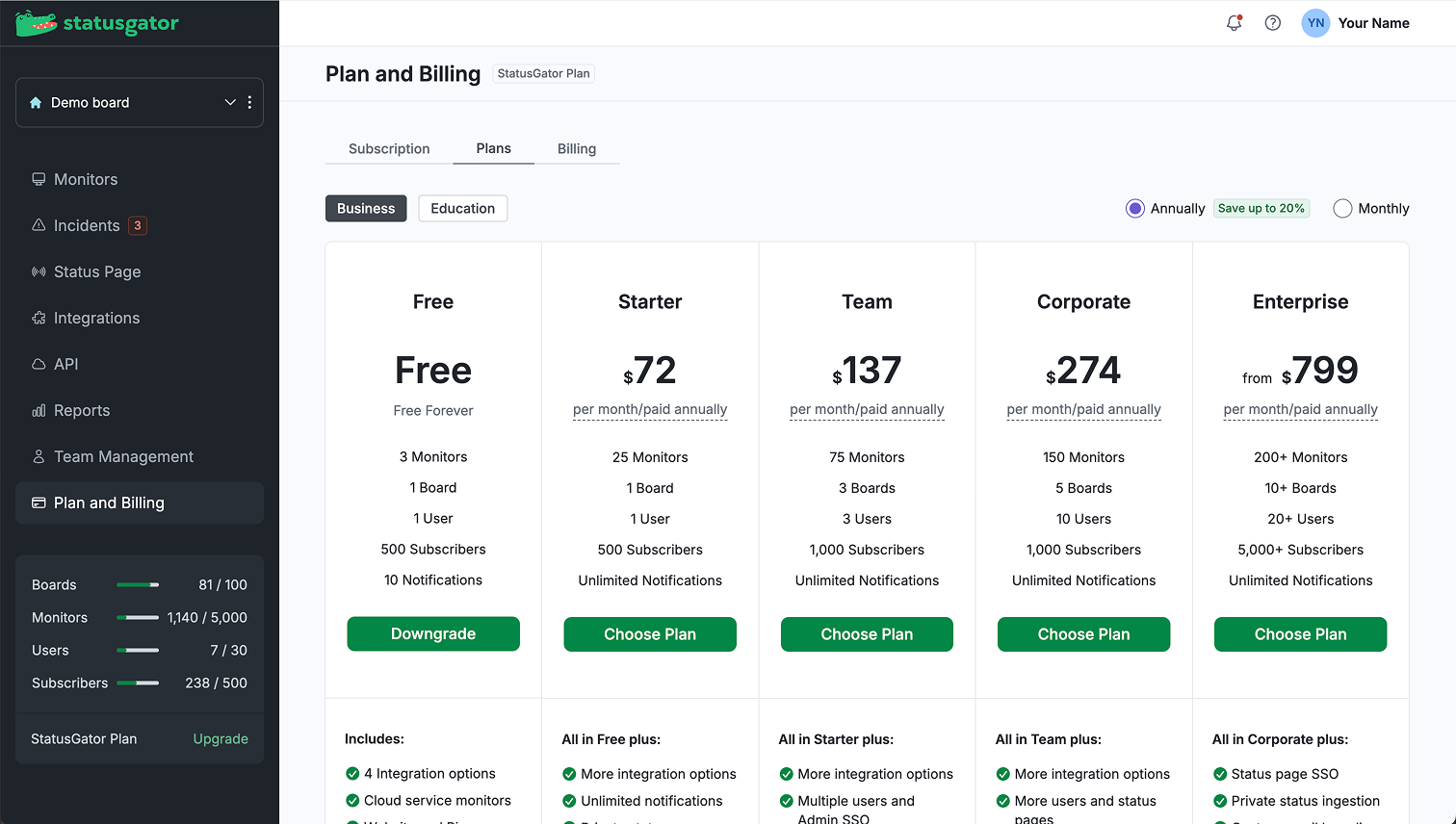The width and height of the screenshot is (1456, 824).
Task: Click check icon beside Private status ingestion
Action: point(1219,801)
